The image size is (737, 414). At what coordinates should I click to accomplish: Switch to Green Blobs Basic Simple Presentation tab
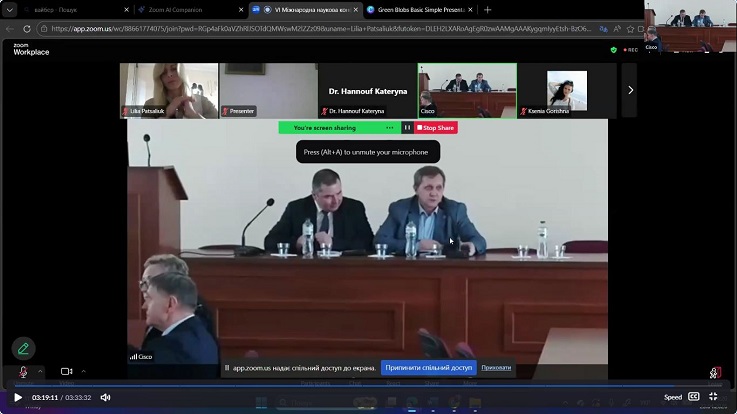(x=418, y=9)
